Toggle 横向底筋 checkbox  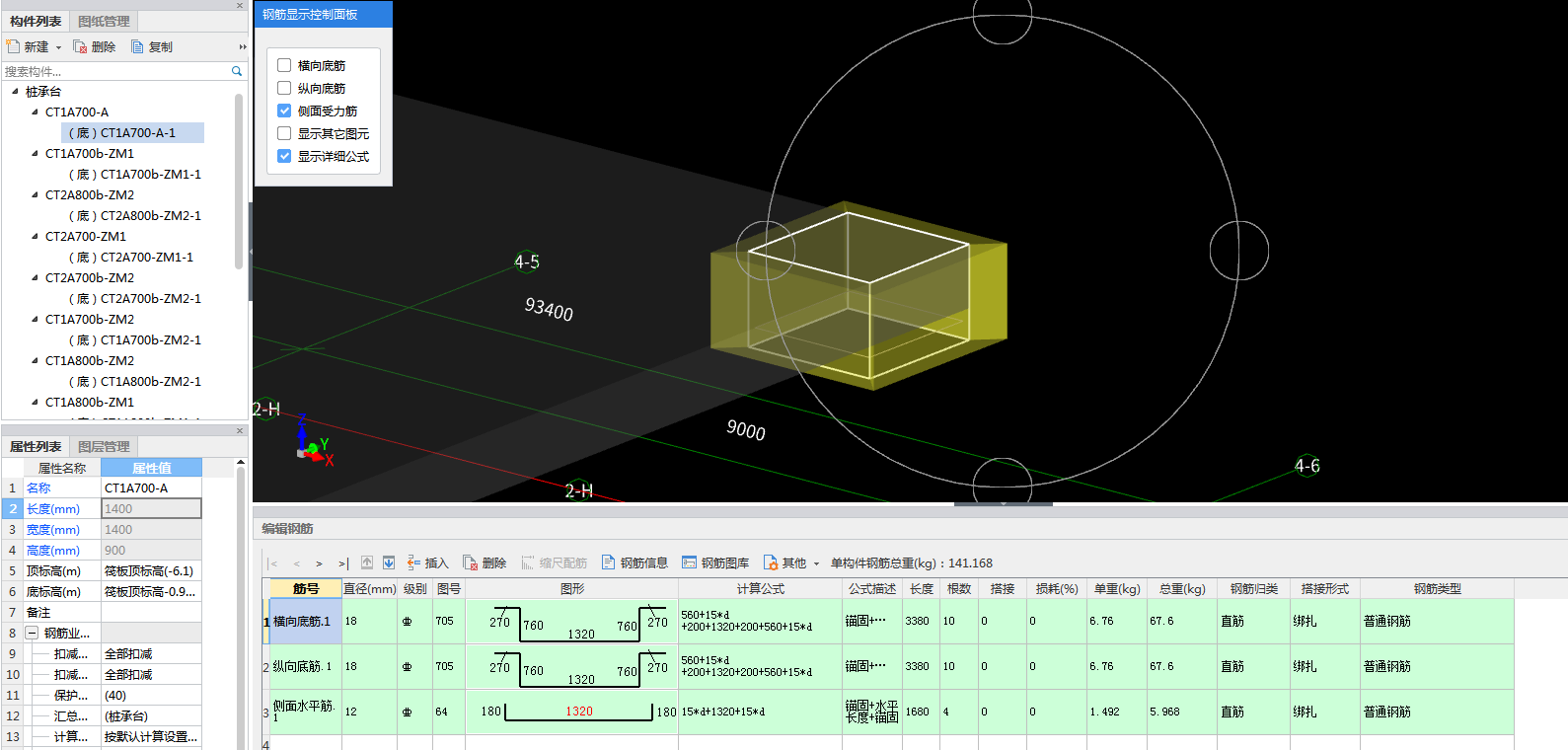[x=284, y=65]
